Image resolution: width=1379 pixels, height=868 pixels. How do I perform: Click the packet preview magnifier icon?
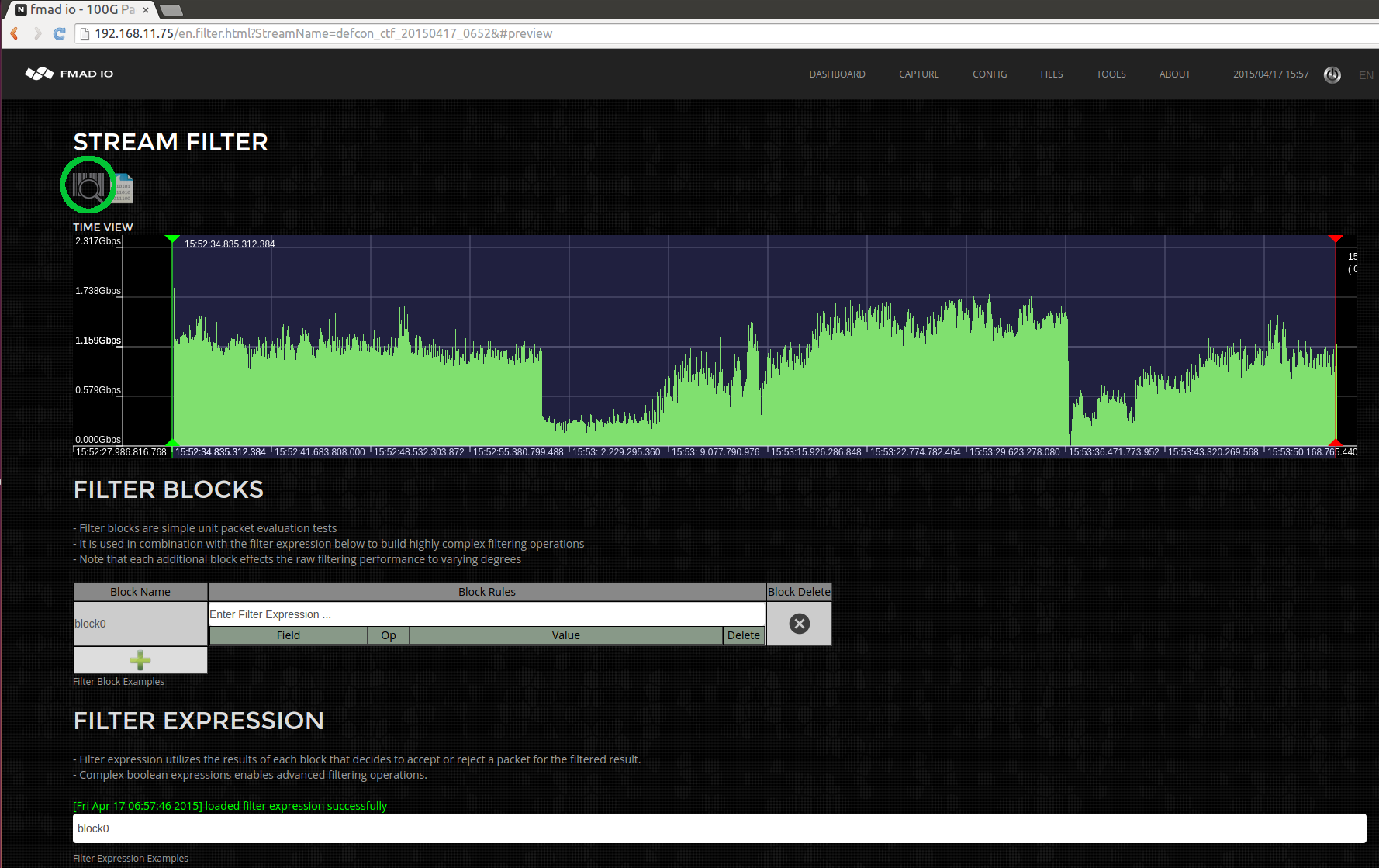tap(88, 186)
